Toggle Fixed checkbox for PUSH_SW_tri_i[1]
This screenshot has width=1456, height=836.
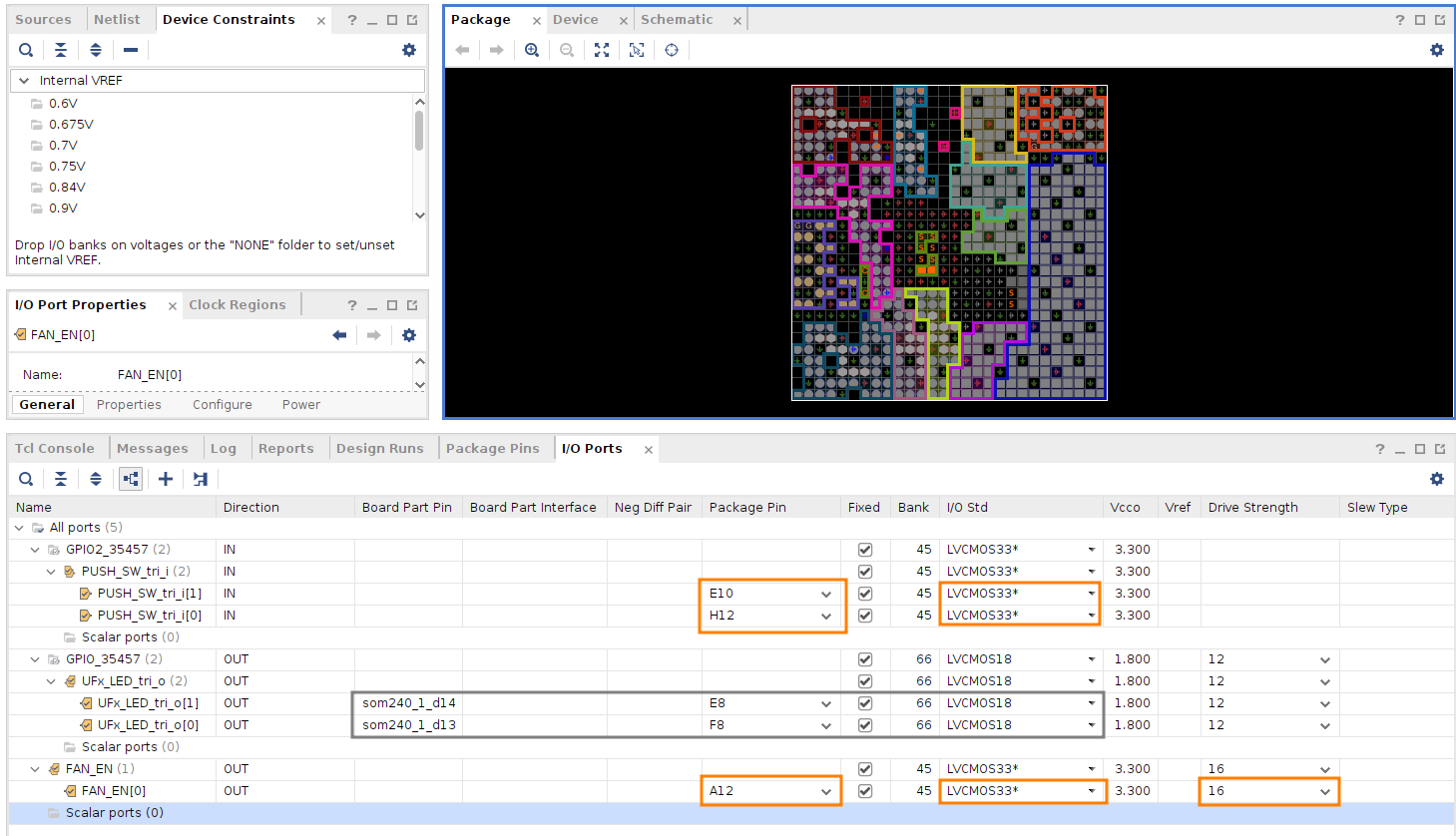(x=865, y=594)
